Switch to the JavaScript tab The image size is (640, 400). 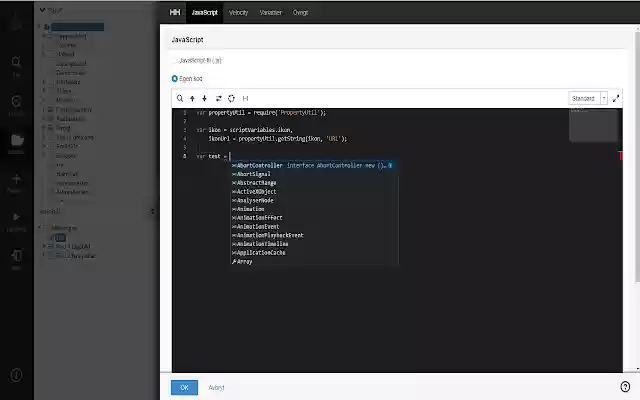(204, 12)
